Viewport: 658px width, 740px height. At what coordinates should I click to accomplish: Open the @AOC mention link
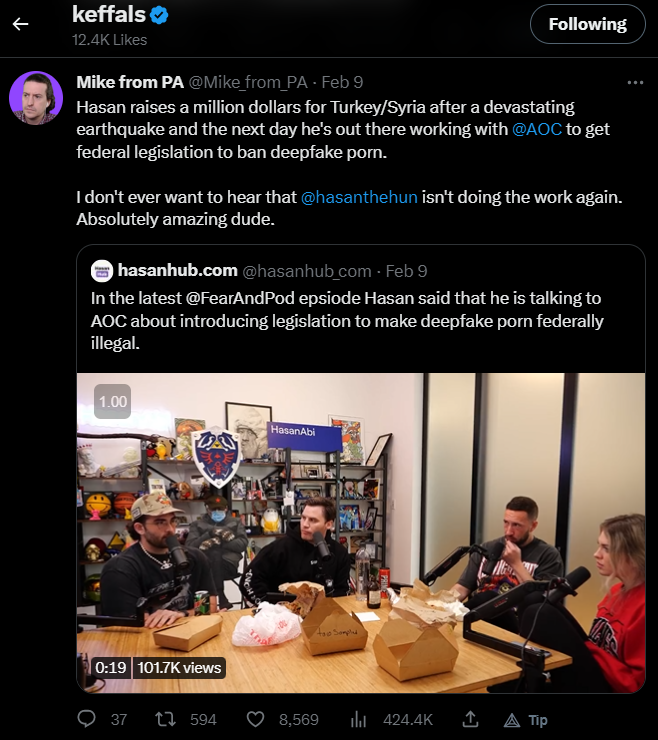pyautogui.click(x=537, y=129)
